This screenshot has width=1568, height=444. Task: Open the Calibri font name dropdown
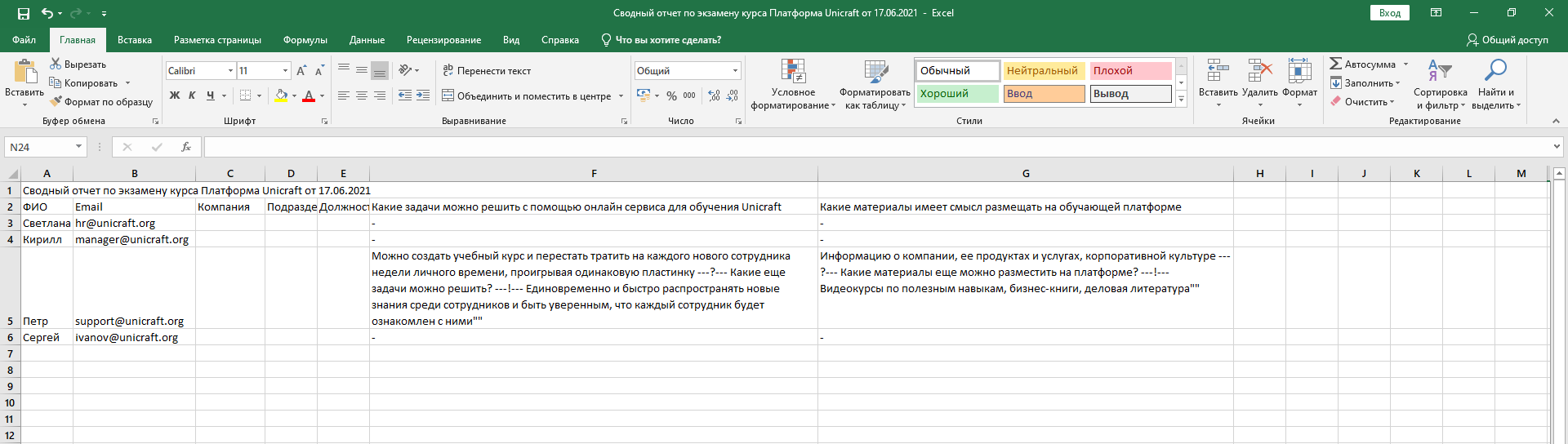(x=230, y=71)
